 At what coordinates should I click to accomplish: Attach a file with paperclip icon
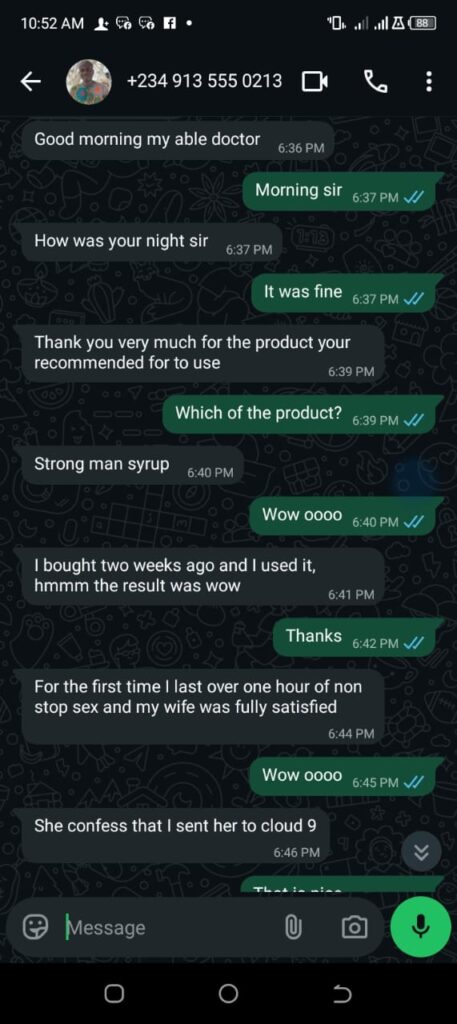click(293, 927)
